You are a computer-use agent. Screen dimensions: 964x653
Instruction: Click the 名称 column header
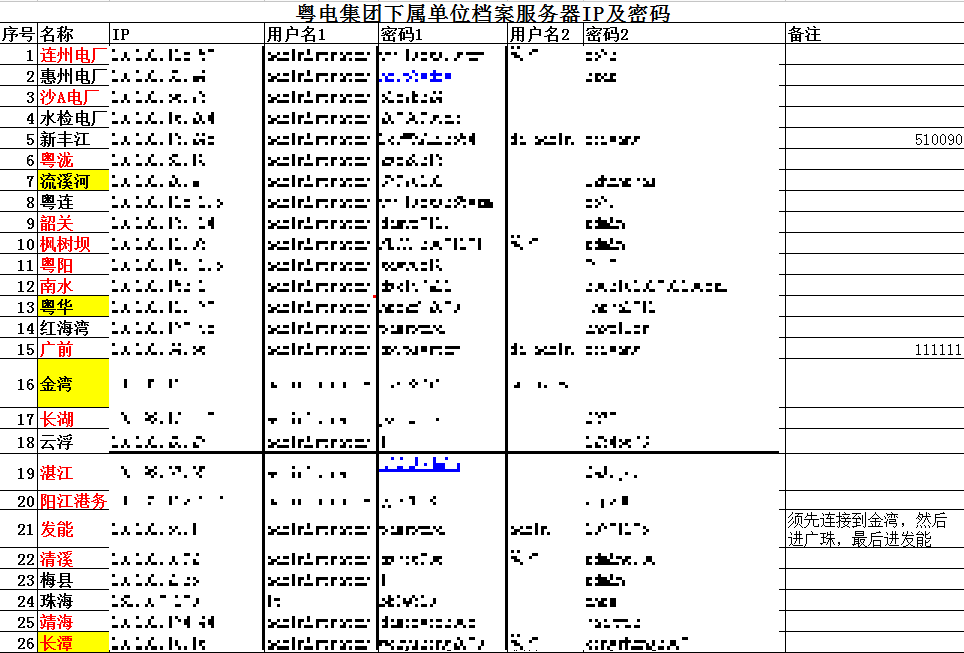74,34
